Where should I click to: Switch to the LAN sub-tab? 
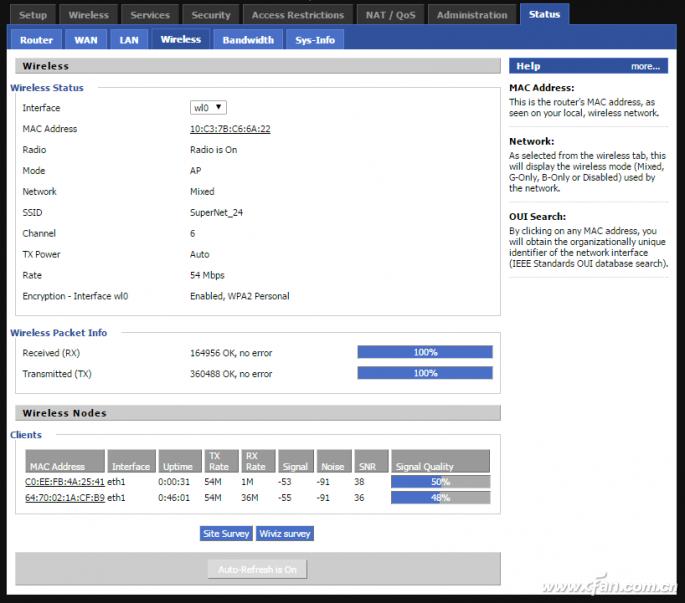129,40
